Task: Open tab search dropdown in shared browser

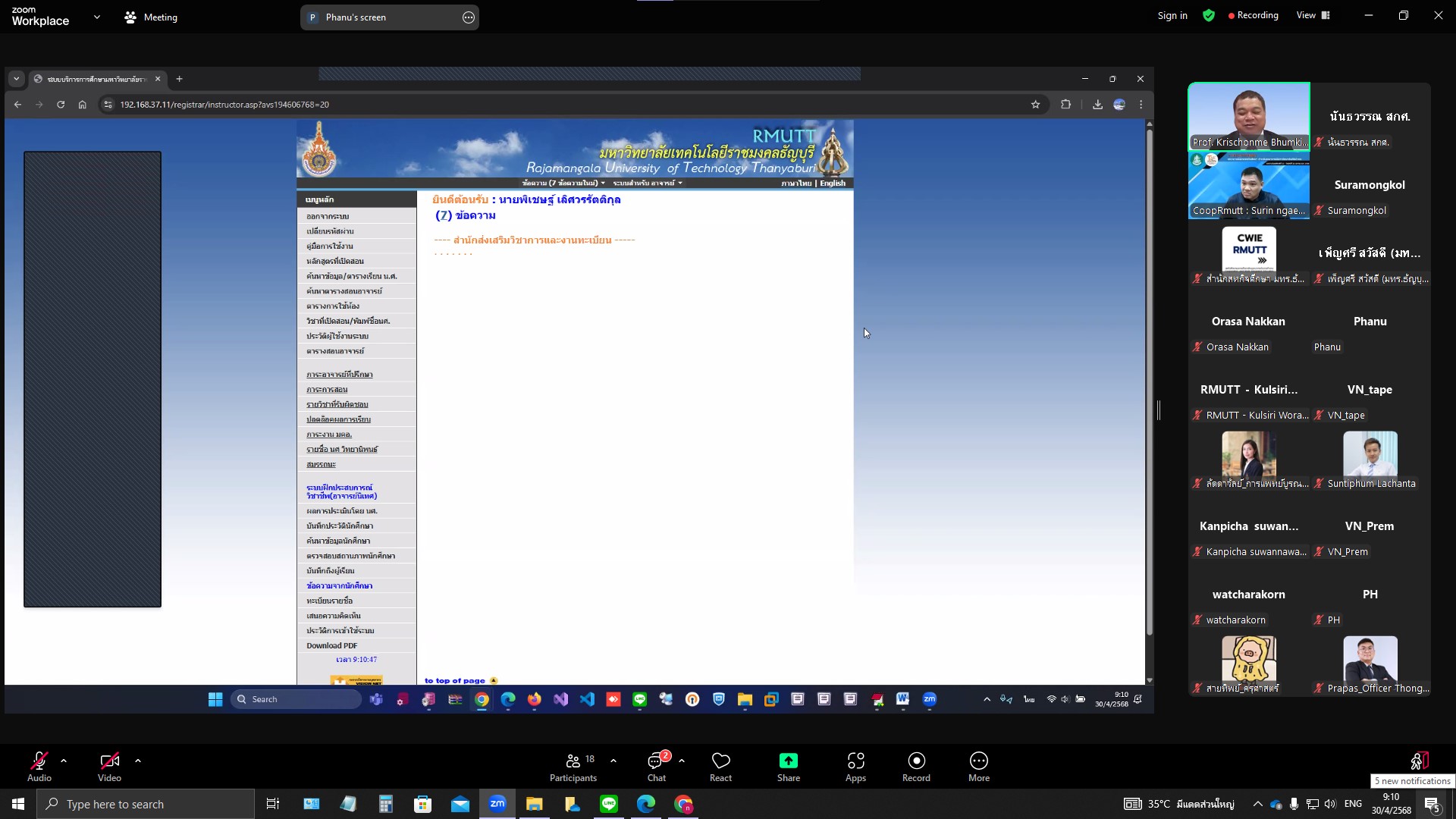Action: [x=16, y=79]
